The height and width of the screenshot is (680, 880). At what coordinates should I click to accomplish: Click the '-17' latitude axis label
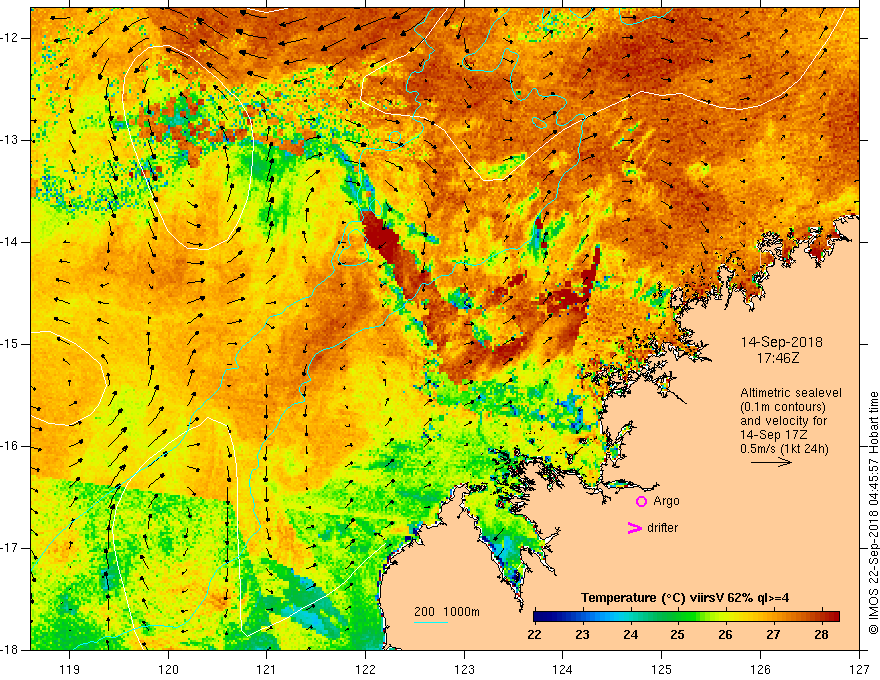[10, 548]
